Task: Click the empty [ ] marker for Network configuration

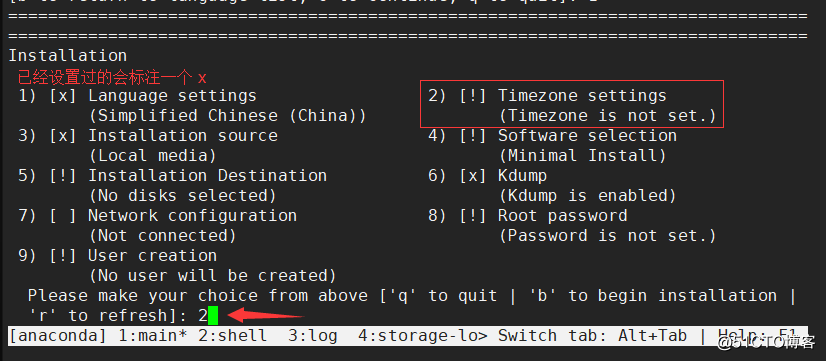Action: coord(63,216)
